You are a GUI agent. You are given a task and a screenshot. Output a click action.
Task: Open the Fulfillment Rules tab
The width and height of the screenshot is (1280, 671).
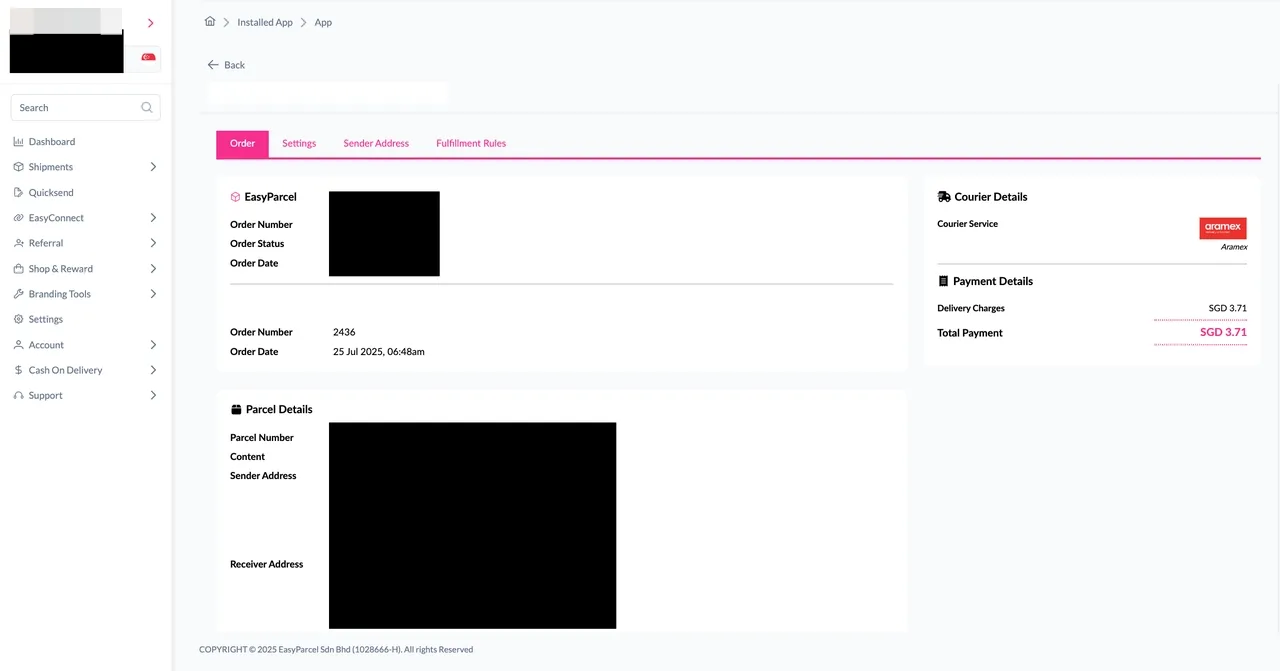(x=471, y=143)
